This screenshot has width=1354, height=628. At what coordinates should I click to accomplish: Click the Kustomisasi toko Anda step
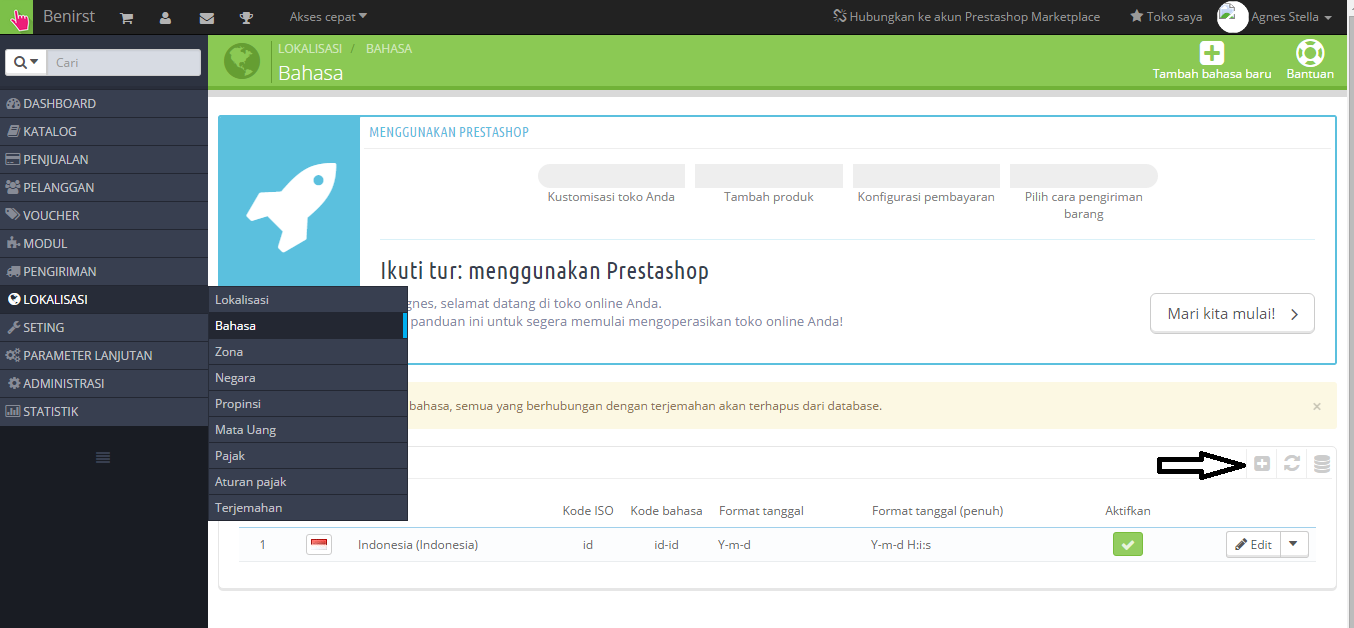pos(611,185)
